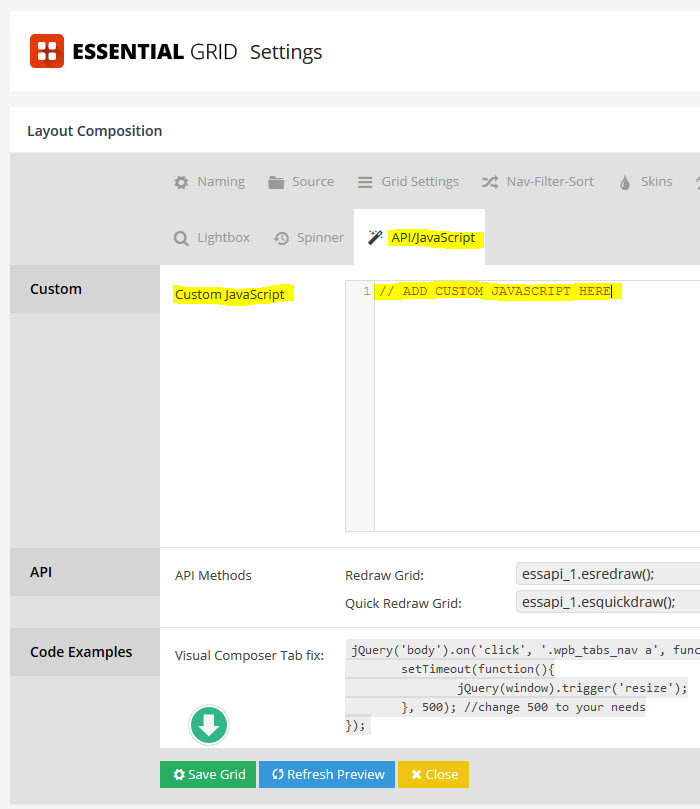Click the Spinner history icon

click(x=281, y=238)
